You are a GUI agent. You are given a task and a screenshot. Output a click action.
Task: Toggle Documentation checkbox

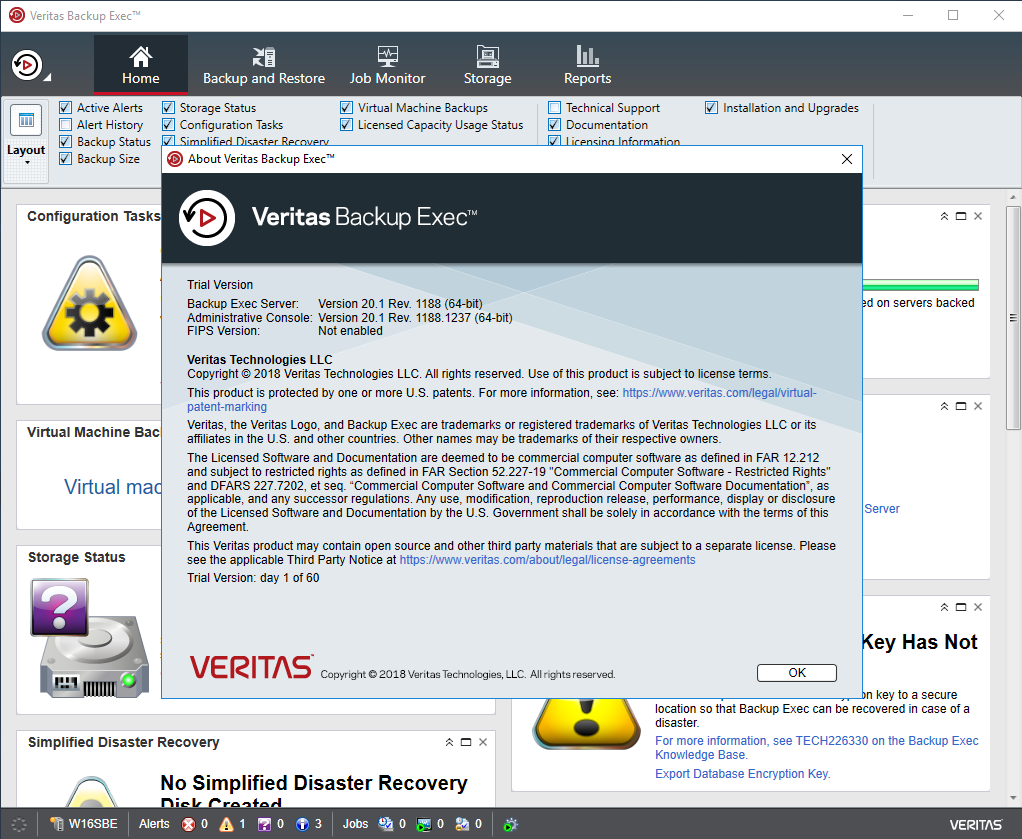point(554,125)
